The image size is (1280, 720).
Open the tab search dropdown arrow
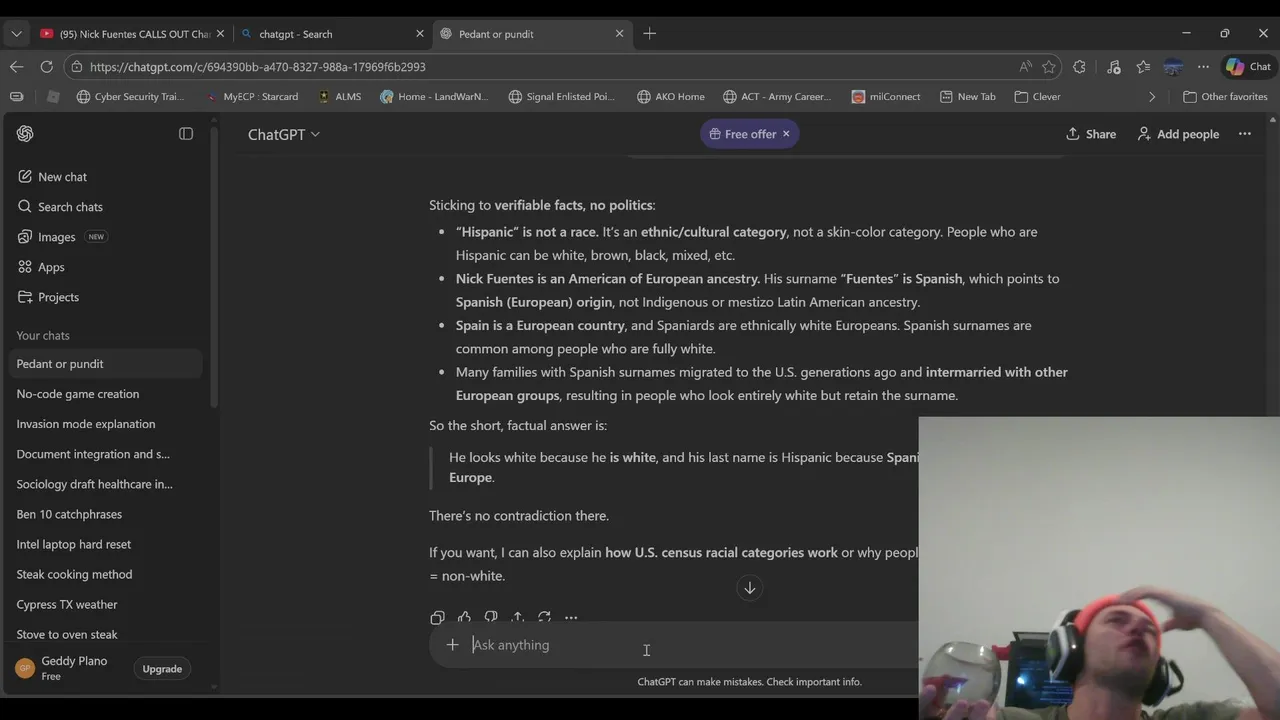pyautogui.click(x=16, y=34)
